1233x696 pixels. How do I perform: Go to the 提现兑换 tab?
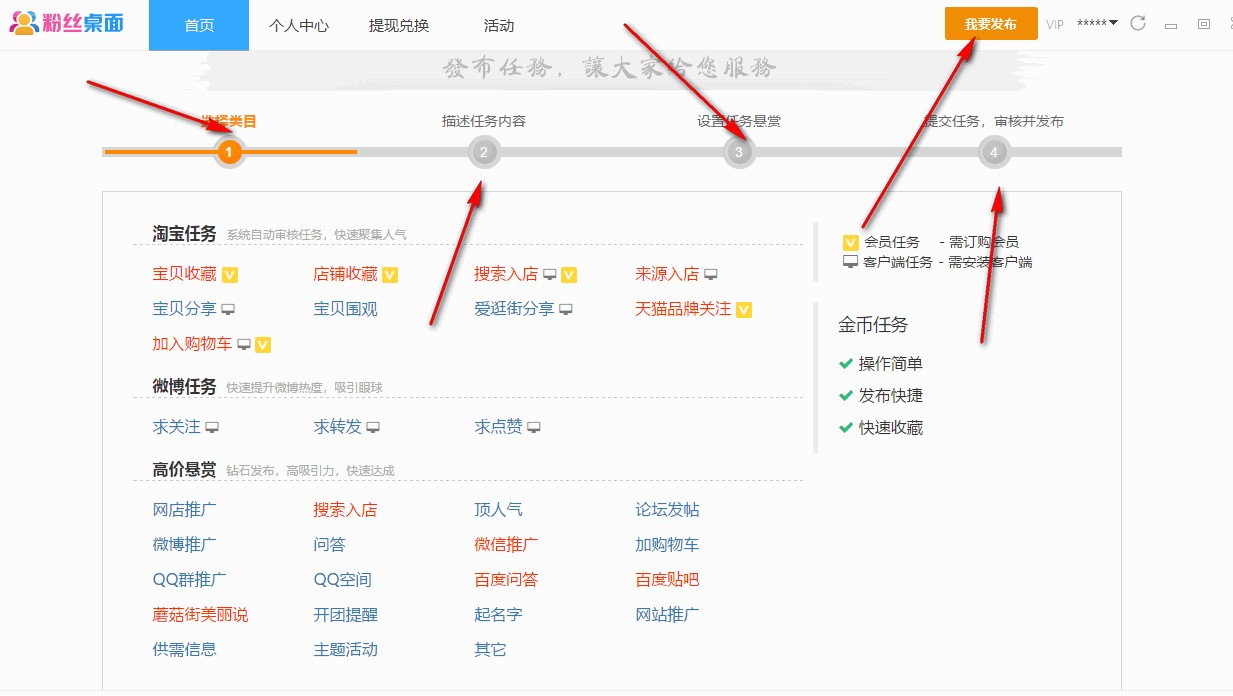click(399, 25)
